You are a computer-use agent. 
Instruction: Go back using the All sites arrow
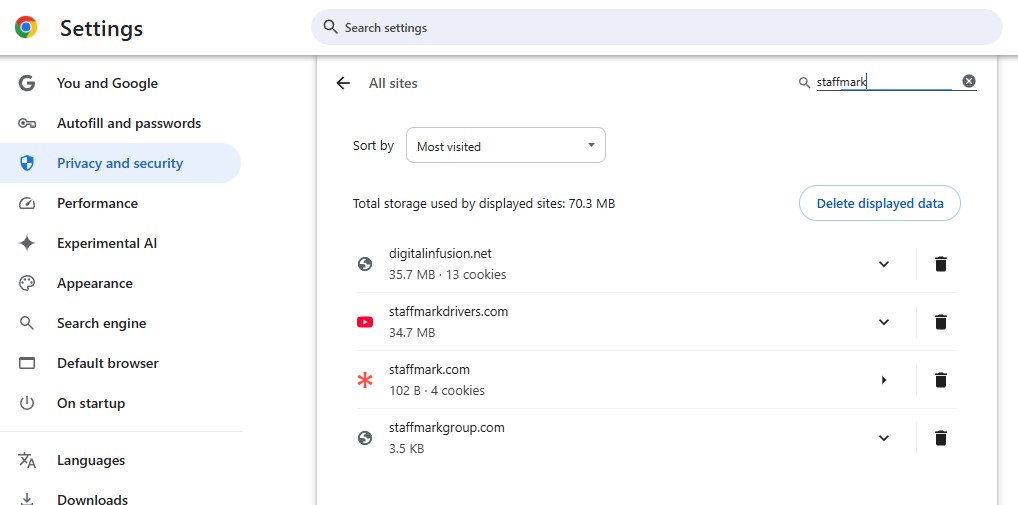coord(343,83)
